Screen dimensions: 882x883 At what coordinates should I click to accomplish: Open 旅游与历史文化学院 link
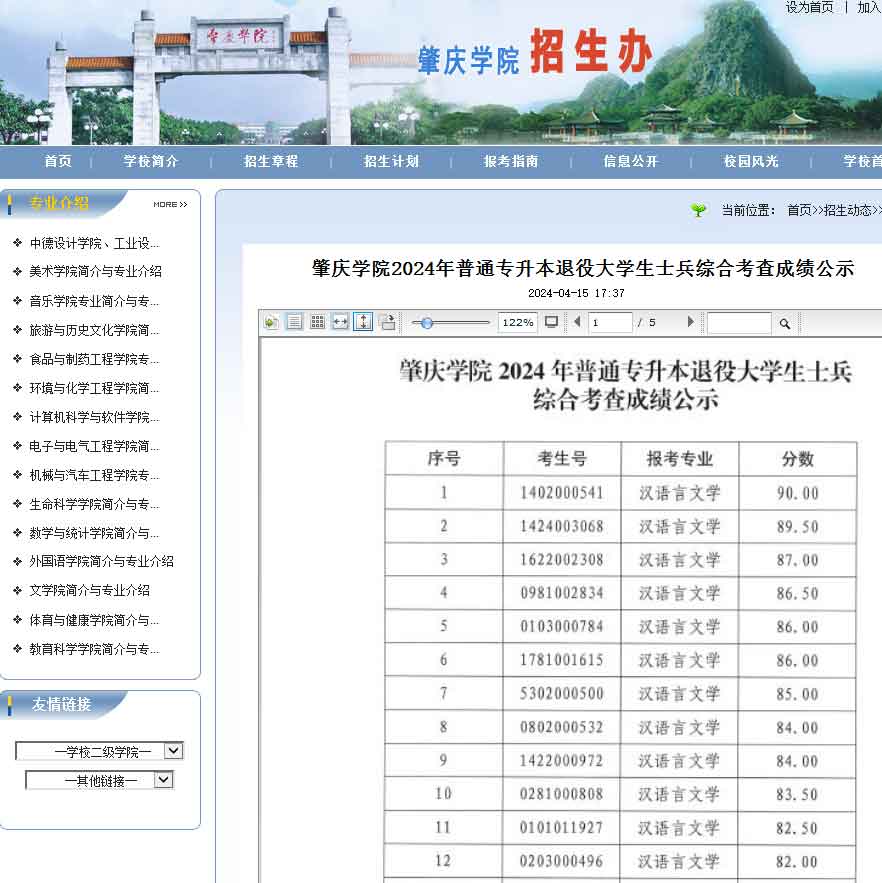click(x=94, y=330)
